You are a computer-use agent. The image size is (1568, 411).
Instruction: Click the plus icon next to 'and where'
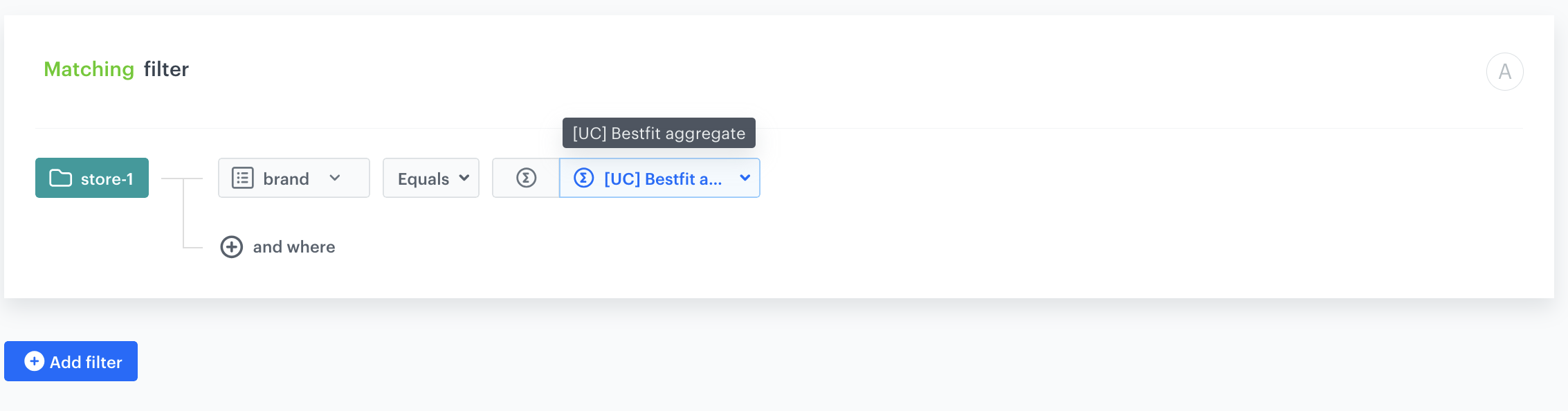click(232, 246)
